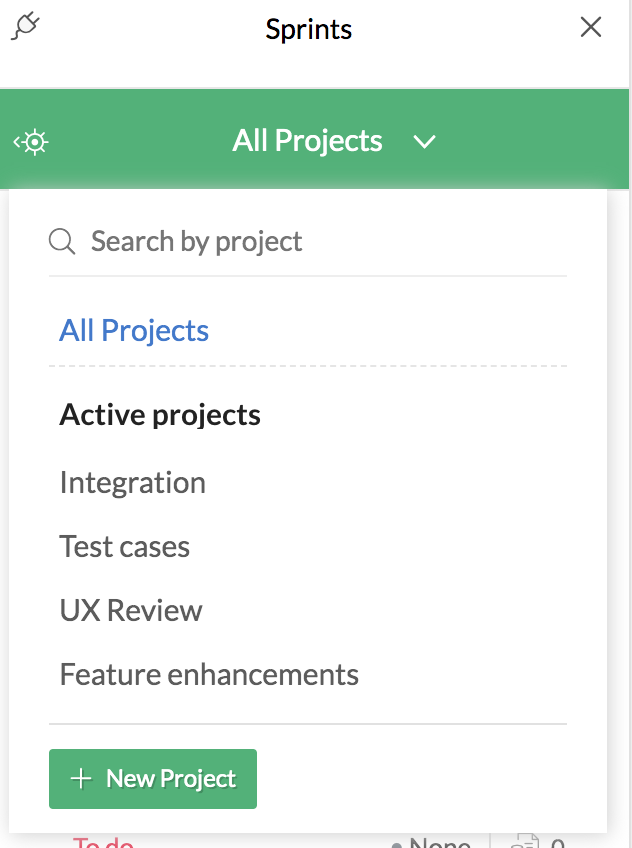The image size is (632, 848).
Task: Click the magnifier search icon
Action: [x=62, y=241]
